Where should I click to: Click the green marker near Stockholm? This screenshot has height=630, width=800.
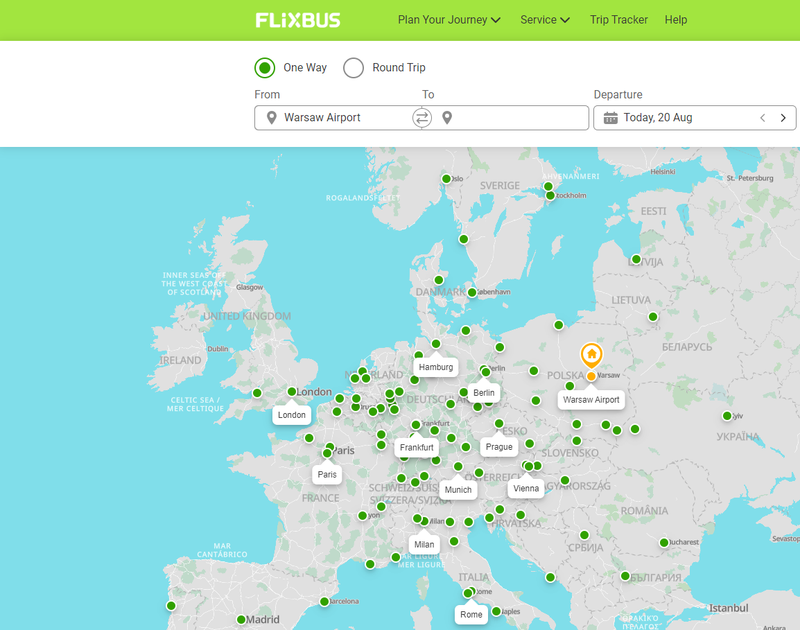(549, 197)
